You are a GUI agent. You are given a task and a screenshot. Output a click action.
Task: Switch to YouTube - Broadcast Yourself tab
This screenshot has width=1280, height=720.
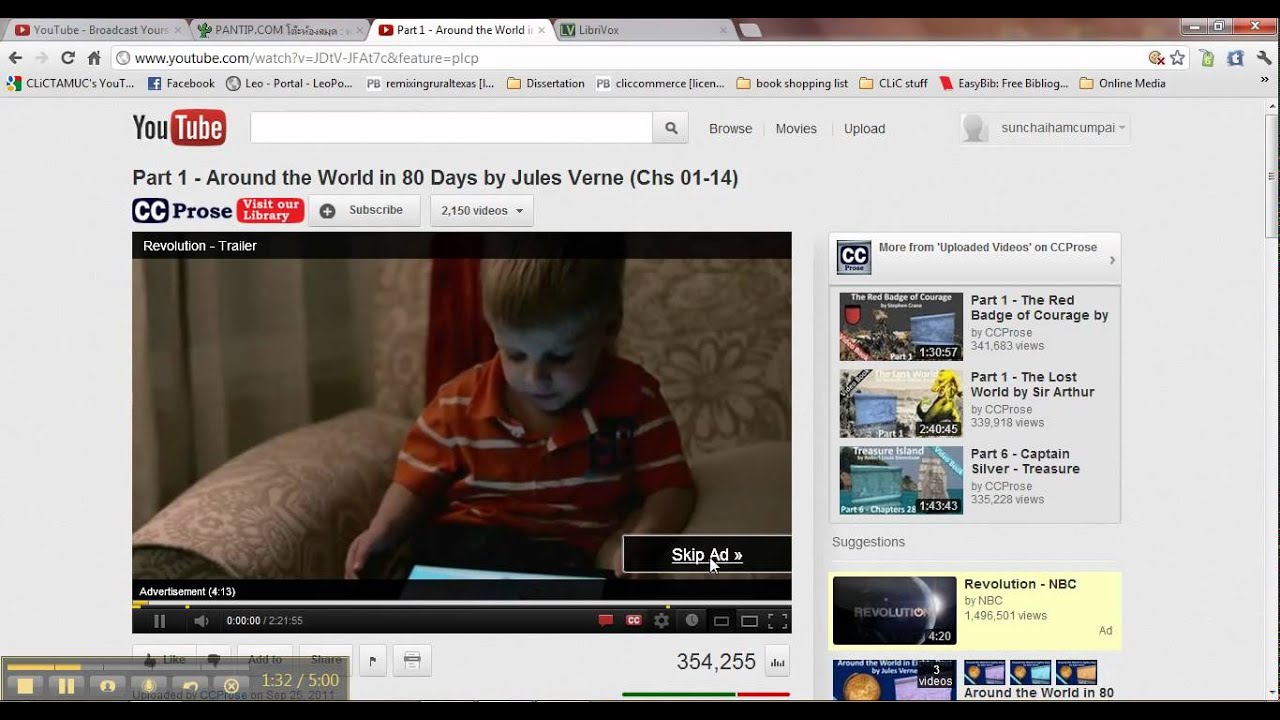tap(98, 30)
